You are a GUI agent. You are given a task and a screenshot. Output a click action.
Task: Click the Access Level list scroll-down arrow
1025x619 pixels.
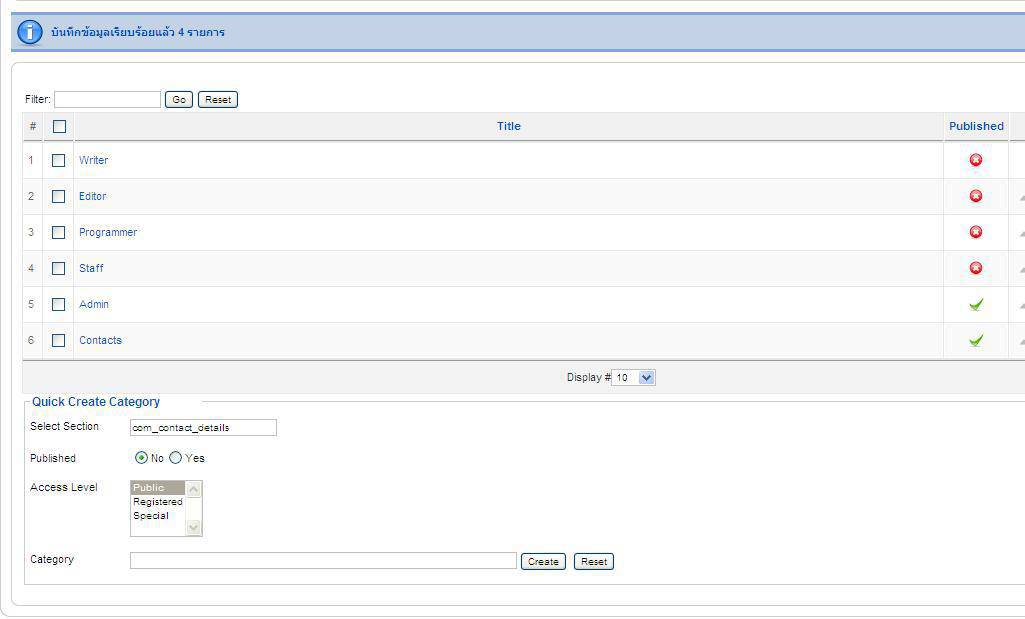[x=193, y=527]
